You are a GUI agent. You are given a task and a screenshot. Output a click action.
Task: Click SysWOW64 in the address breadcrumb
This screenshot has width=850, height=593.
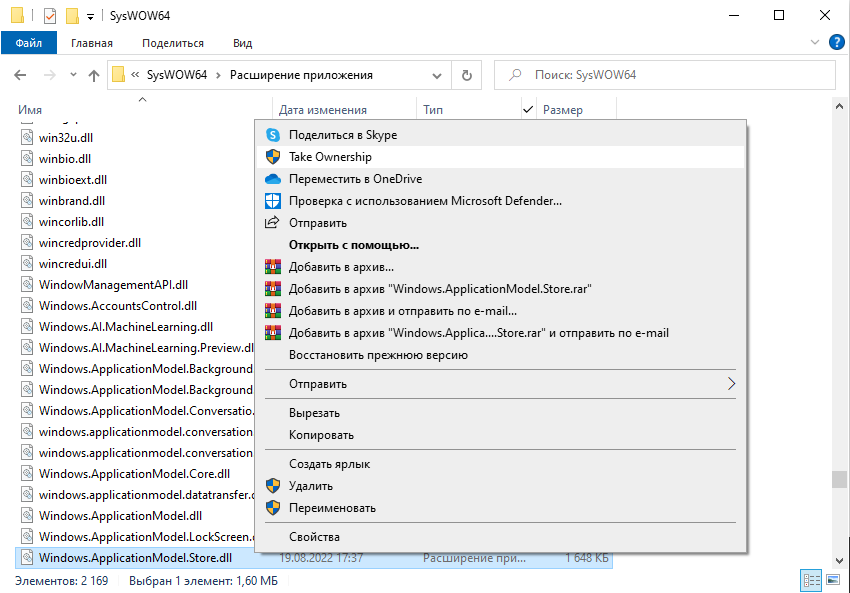coord(177,75)
